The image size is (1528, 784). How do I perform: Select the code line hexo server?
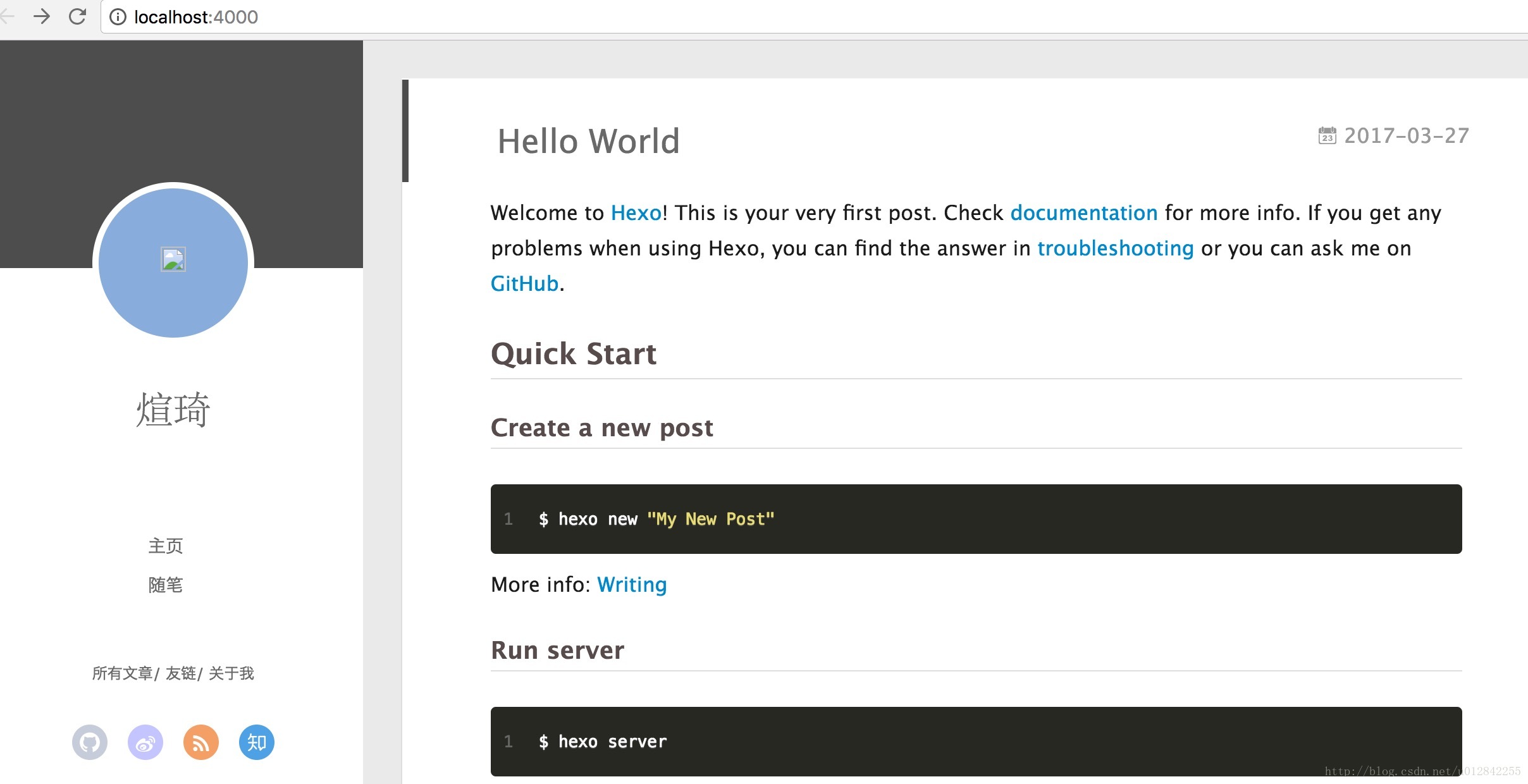click(x=603, y=742)
